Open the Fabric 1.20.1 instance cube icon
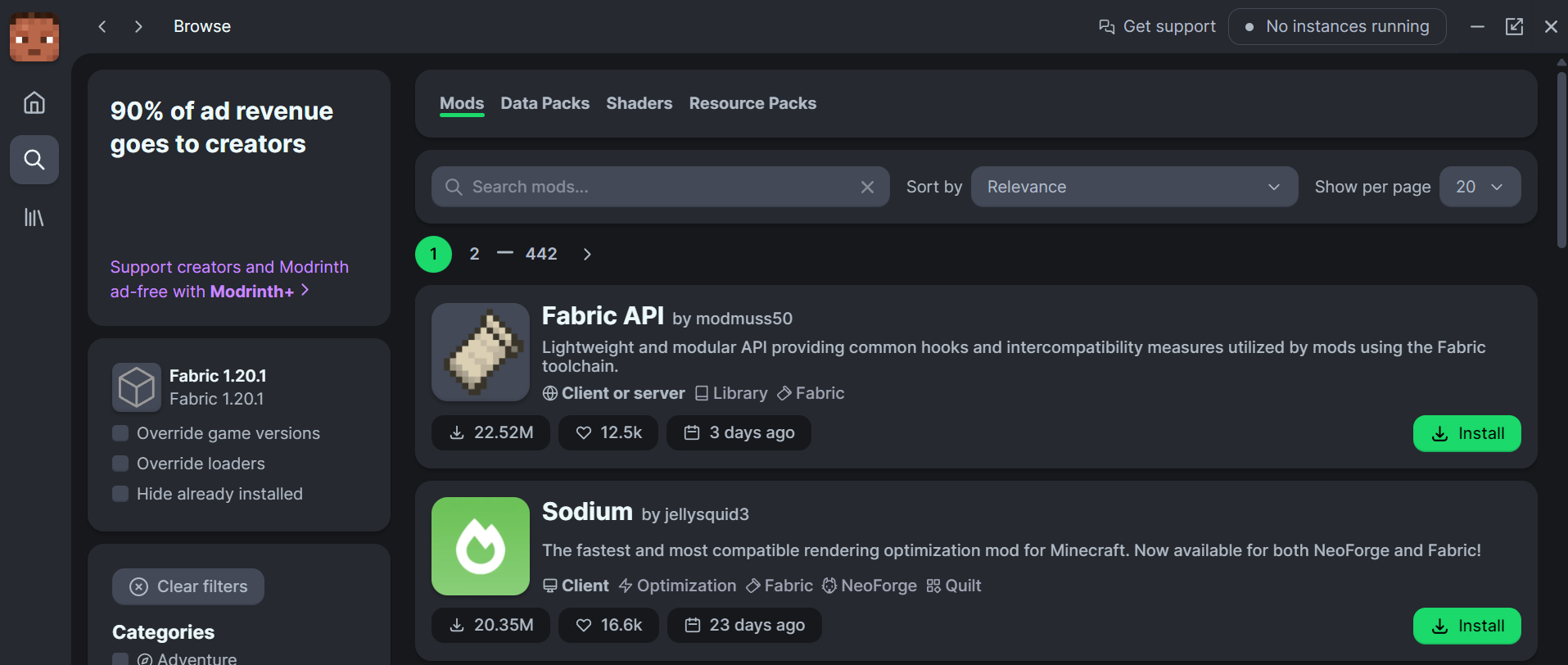Screen dimensions: 1568x665 (x=137, y=387)
